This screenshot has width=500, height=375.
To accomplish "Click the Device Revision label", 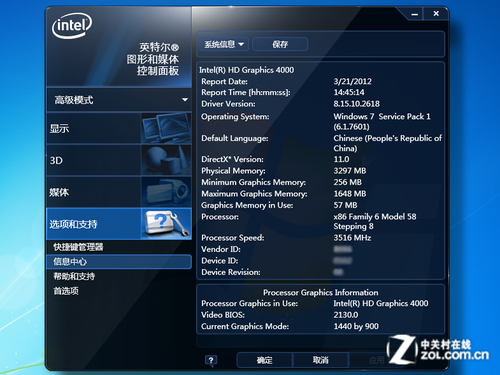I will pyautogui.click(x=231, y=272).
